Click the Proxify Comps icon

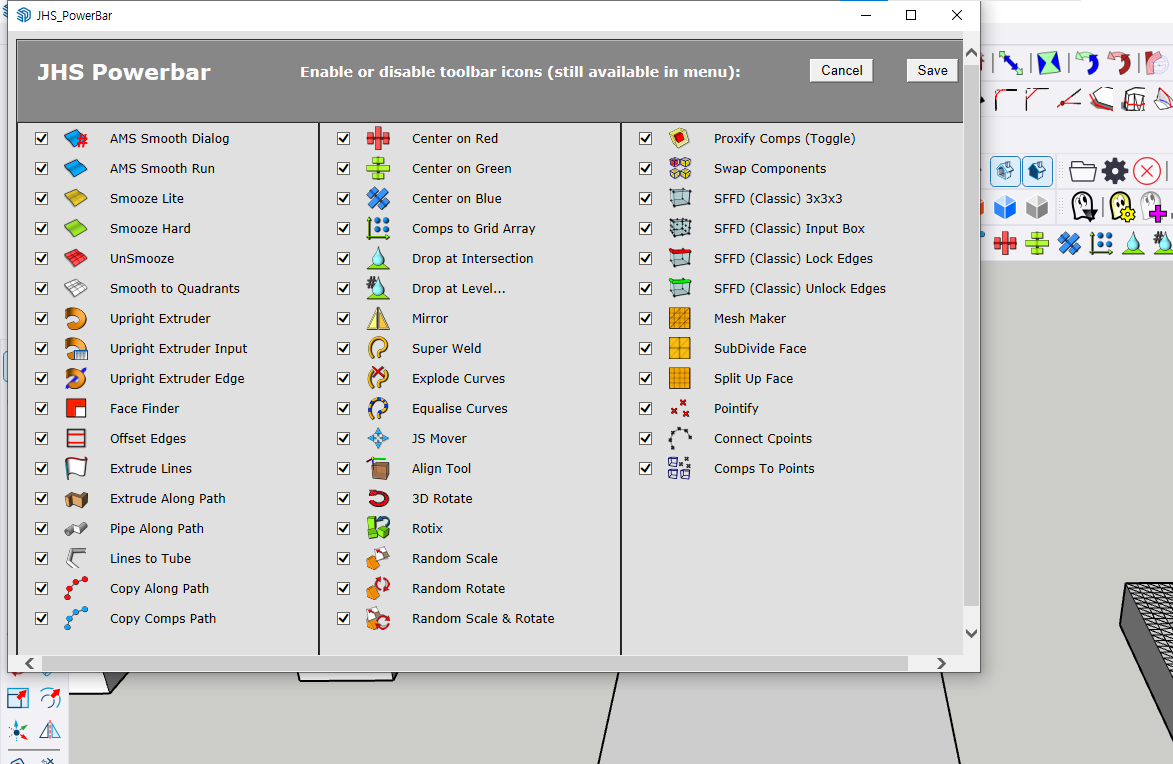pos(679,138)
